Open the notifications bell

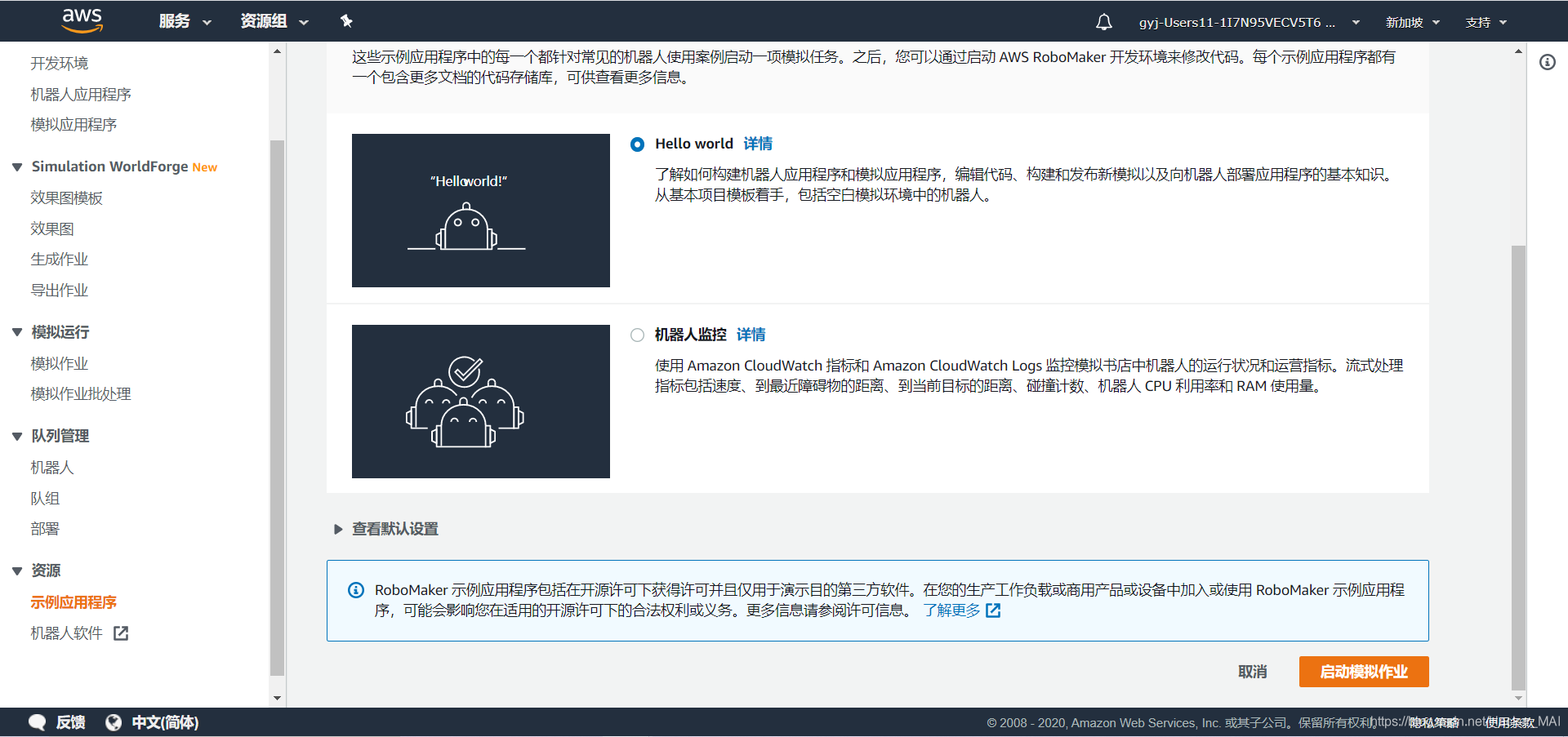click(x=1103, y=22)
